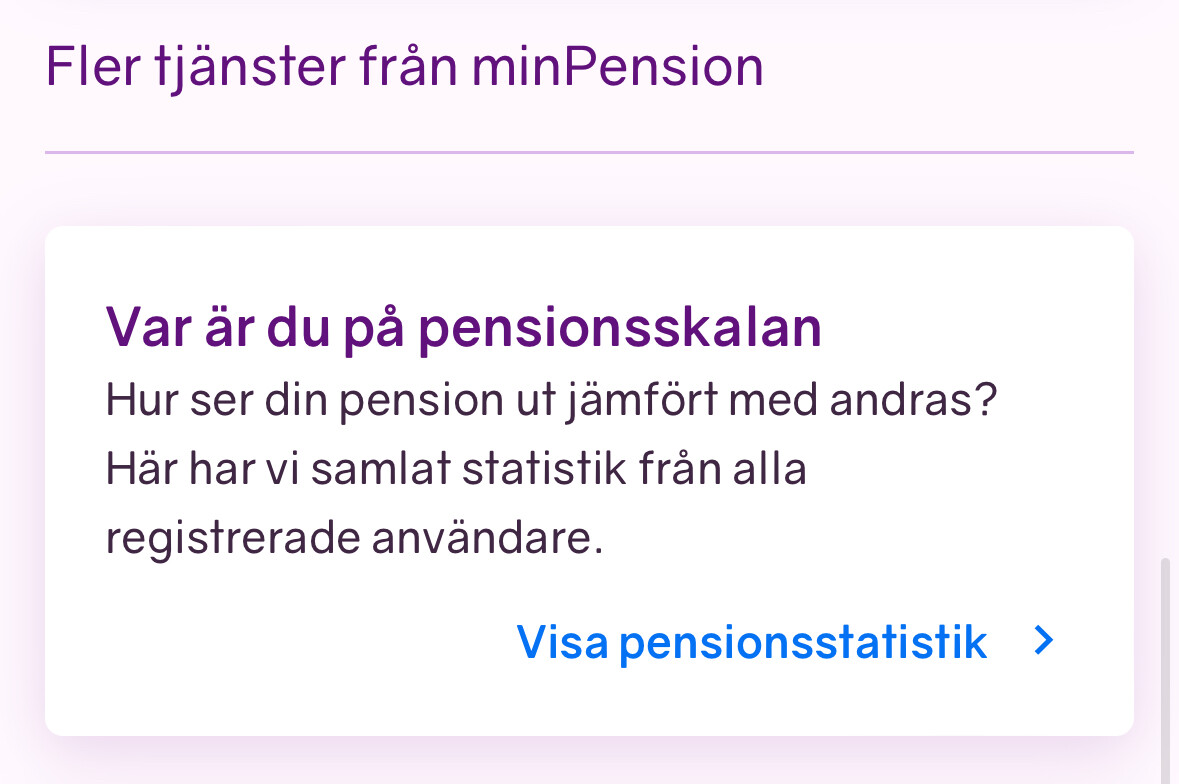
Task: Select the Fler tjänster från minPension heading
Action: [x=404, y=68]
